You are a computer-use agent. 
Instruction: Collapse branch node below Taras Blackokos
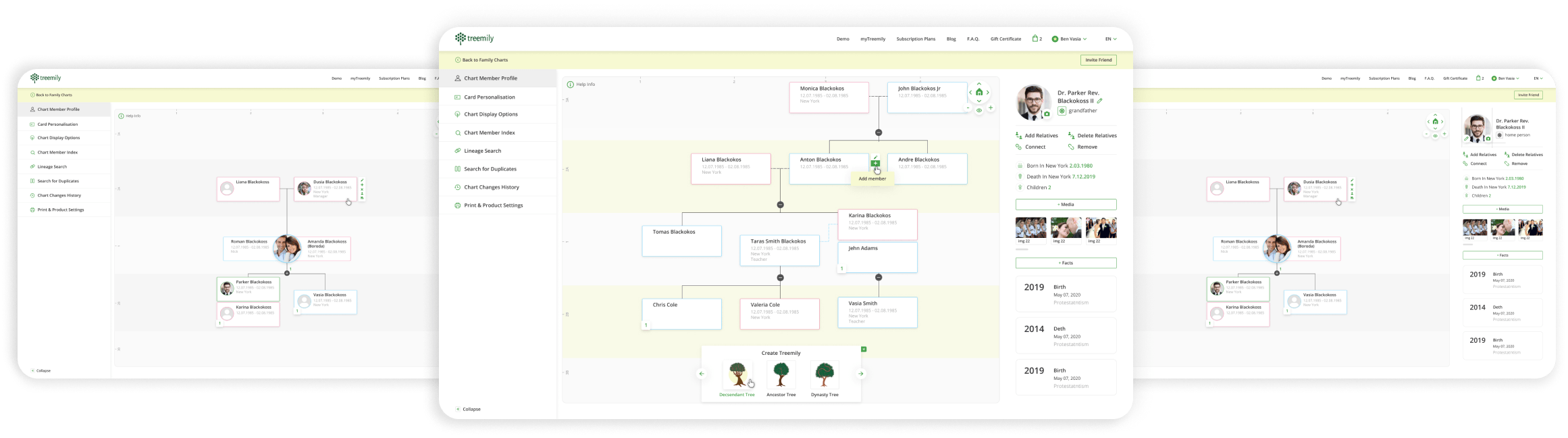coord(780,277)
